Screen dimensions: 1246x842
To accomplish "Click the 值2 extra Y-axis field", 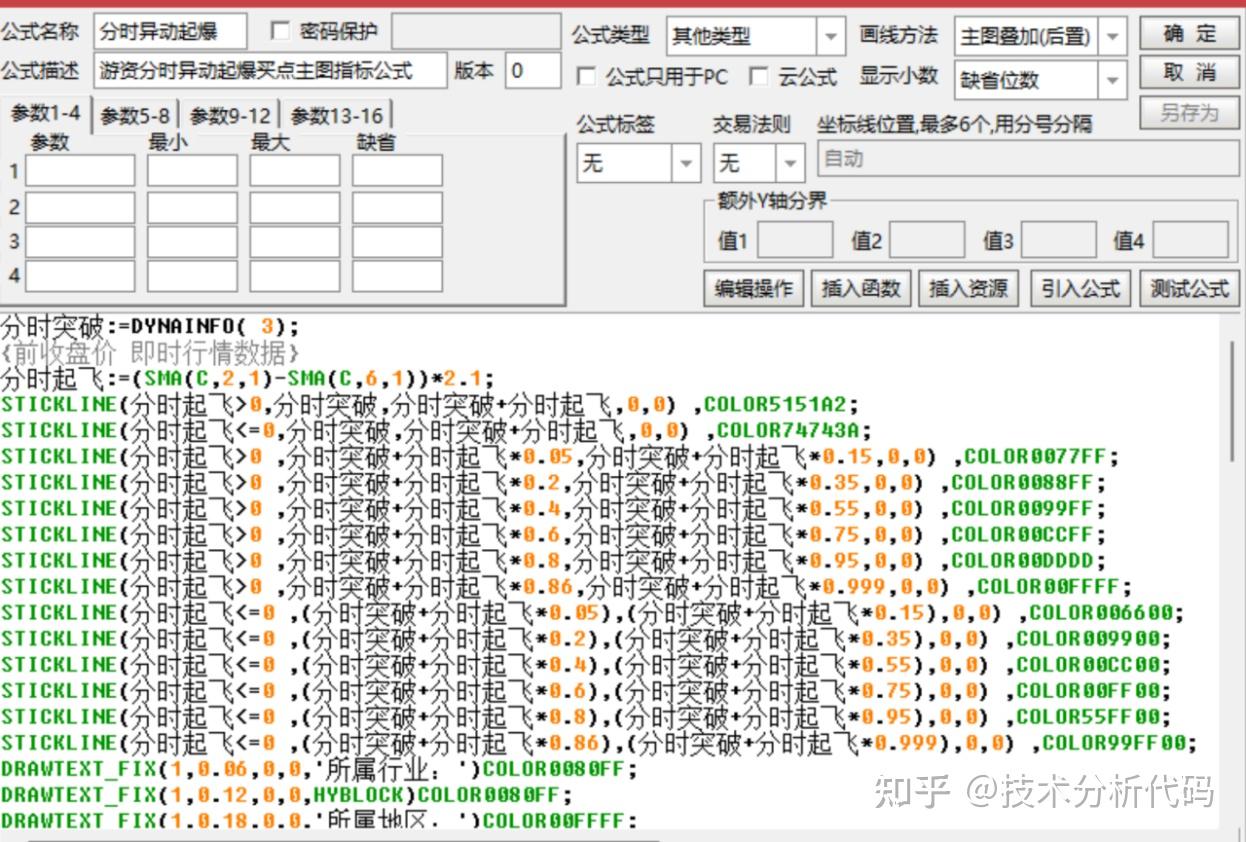I will click(927, 240).
